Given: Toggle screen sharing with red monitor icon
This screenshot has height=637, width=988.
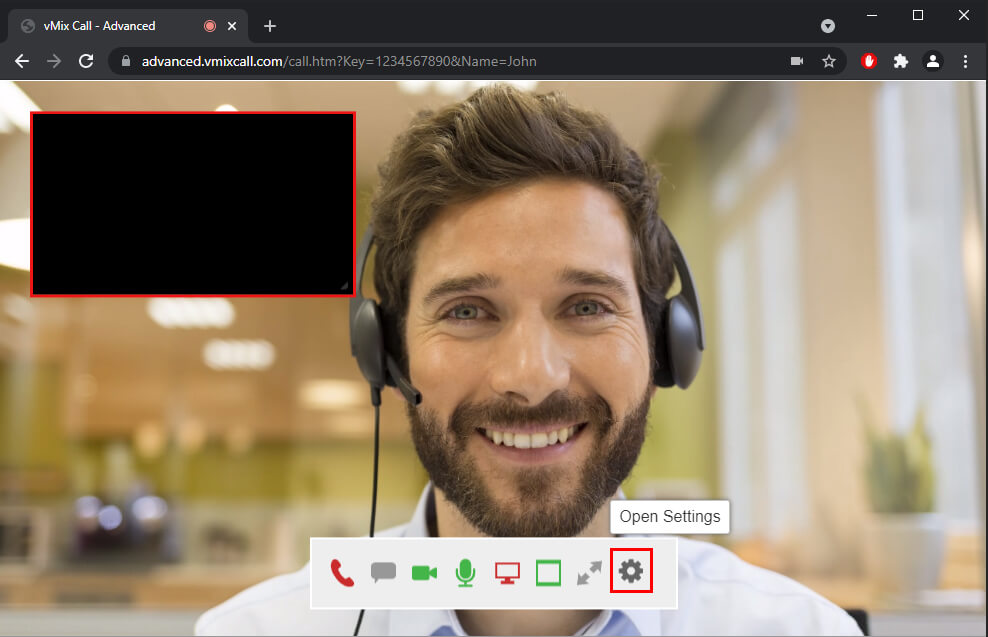Looking at the screenshot, I should [507, 573].
